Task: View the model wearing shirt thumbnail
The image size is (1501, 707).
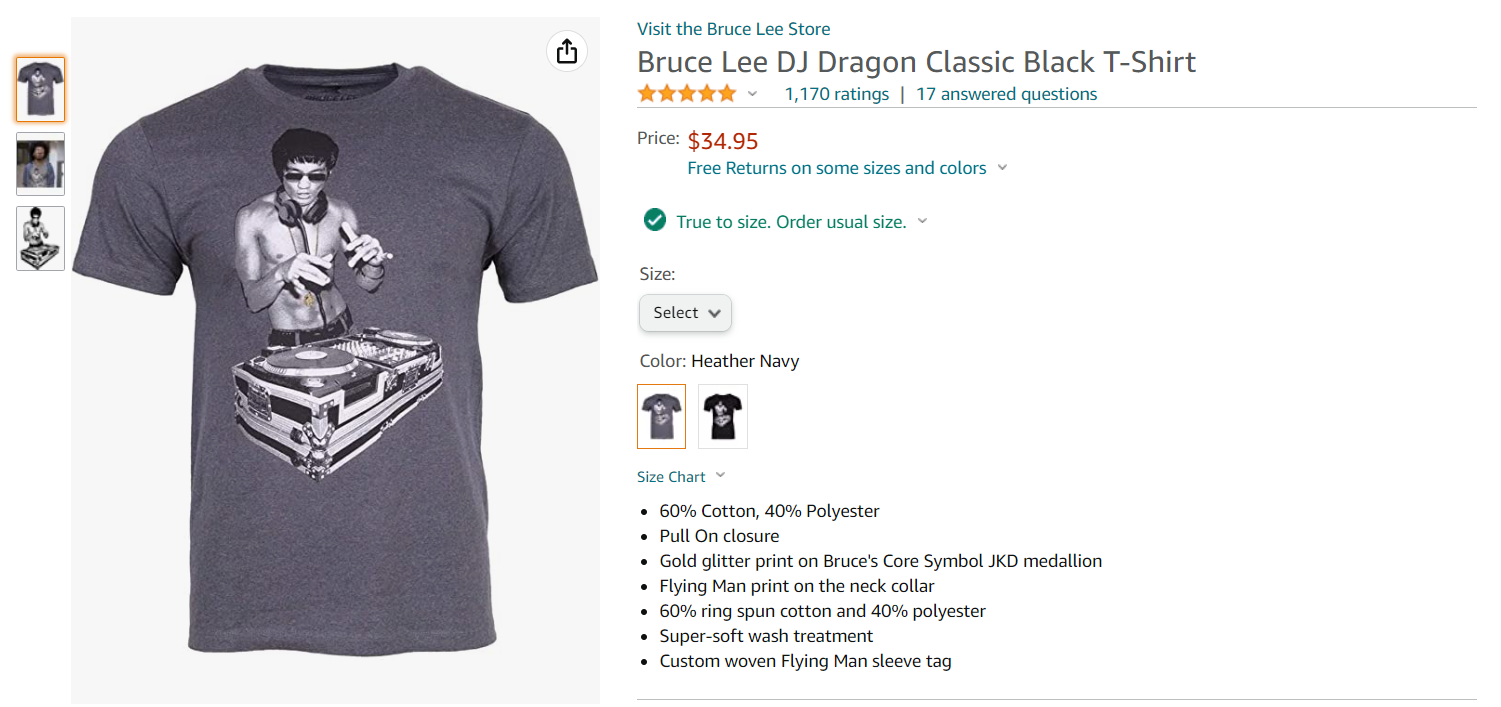Action: 41,164
